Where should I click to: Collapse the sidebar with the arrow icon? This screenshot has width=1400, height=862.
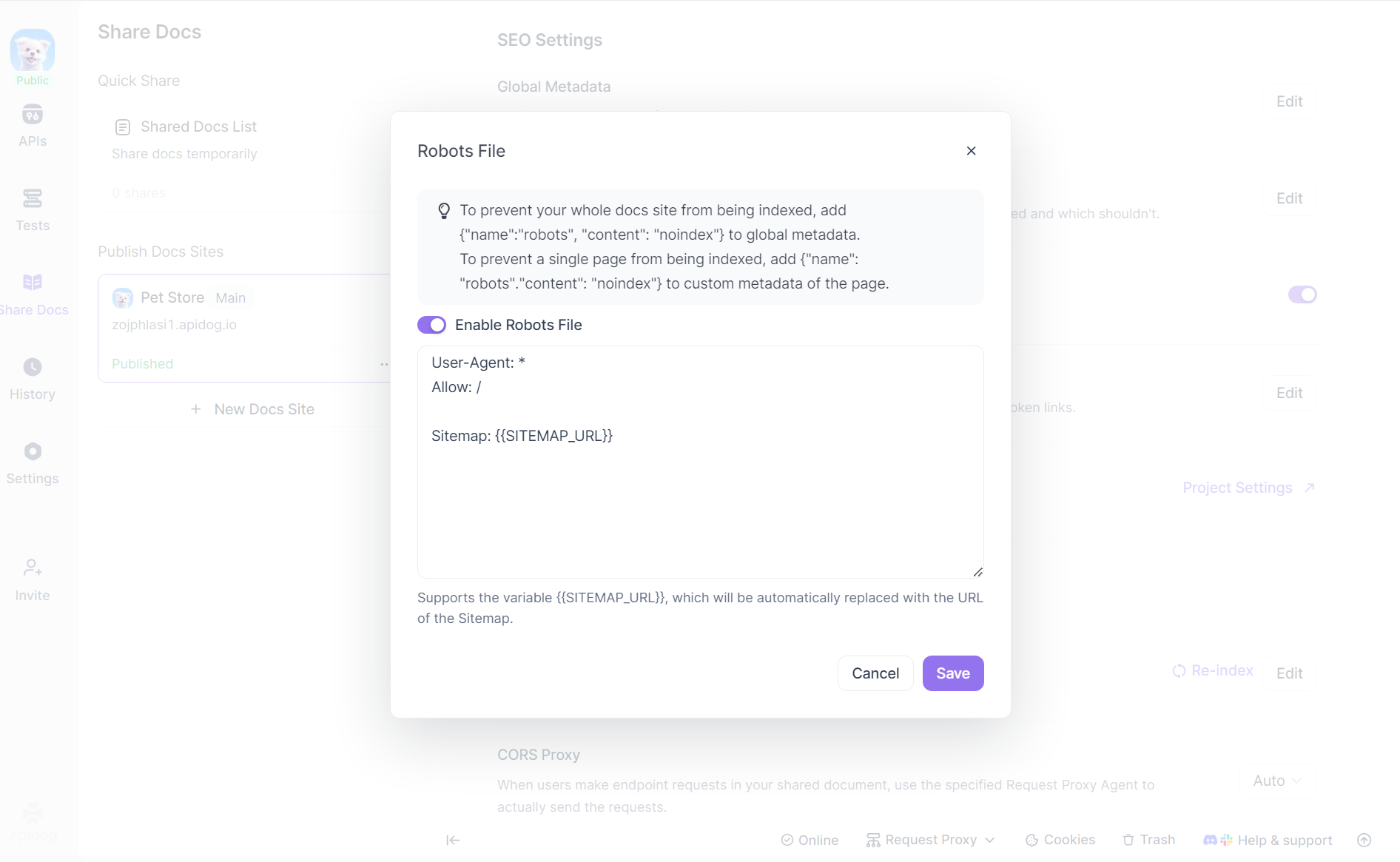pyautogui.click(x=453, y=840)
